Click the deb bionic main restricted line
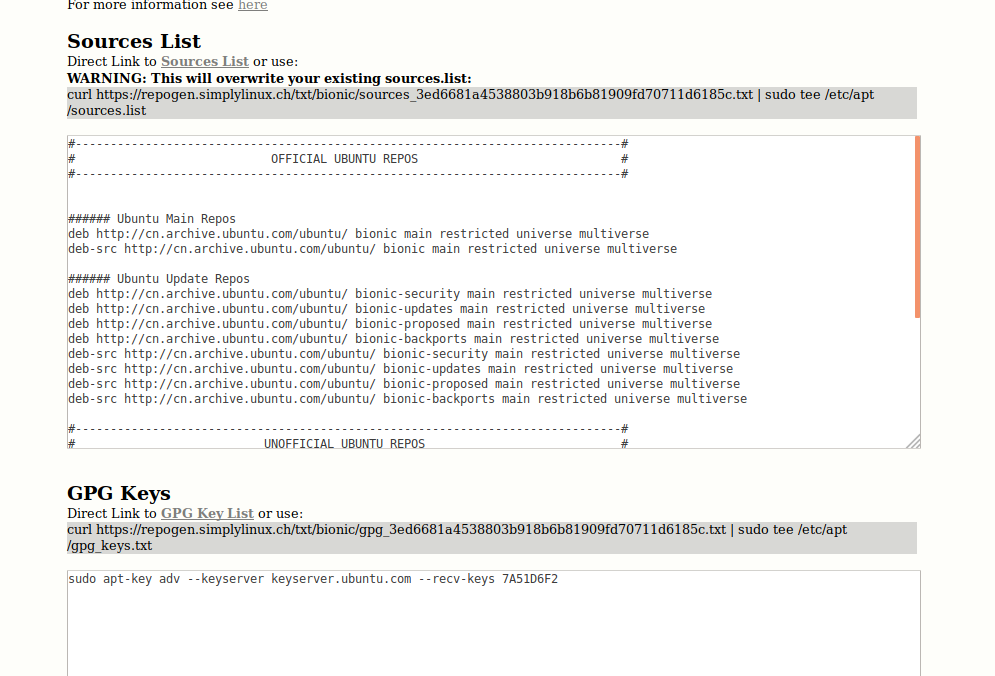995x676 pixels. tap(359, 234)
